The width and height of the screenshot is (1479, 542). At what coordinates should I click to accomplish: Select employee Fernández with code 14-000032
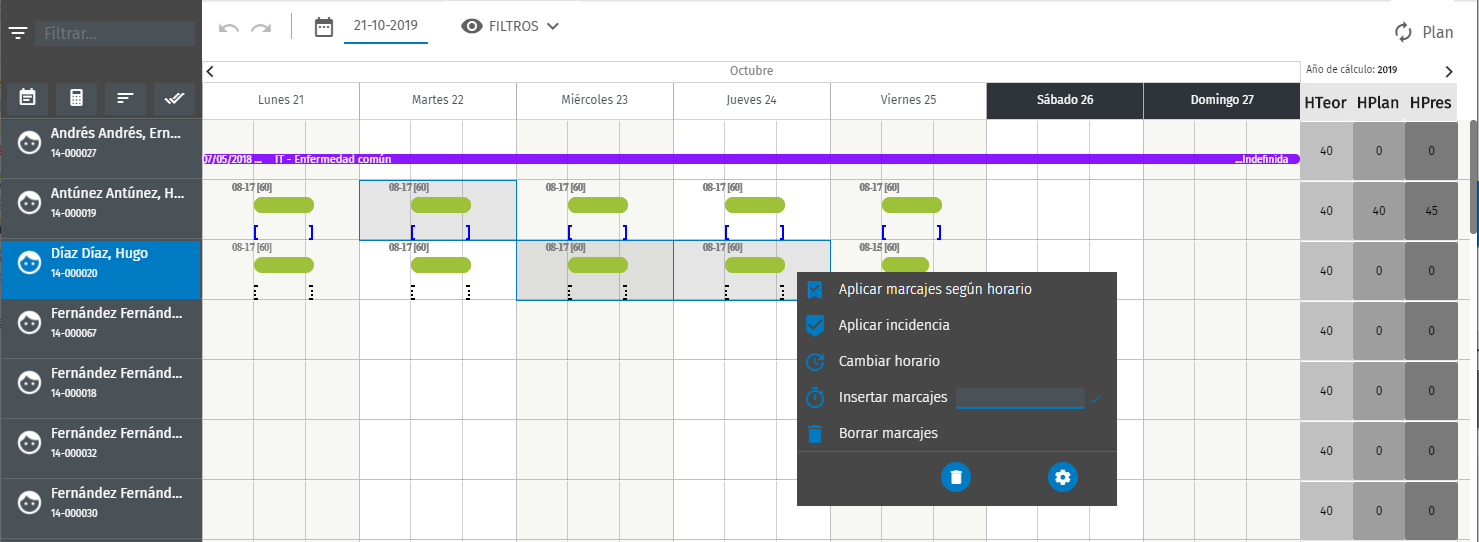point(100,449)
